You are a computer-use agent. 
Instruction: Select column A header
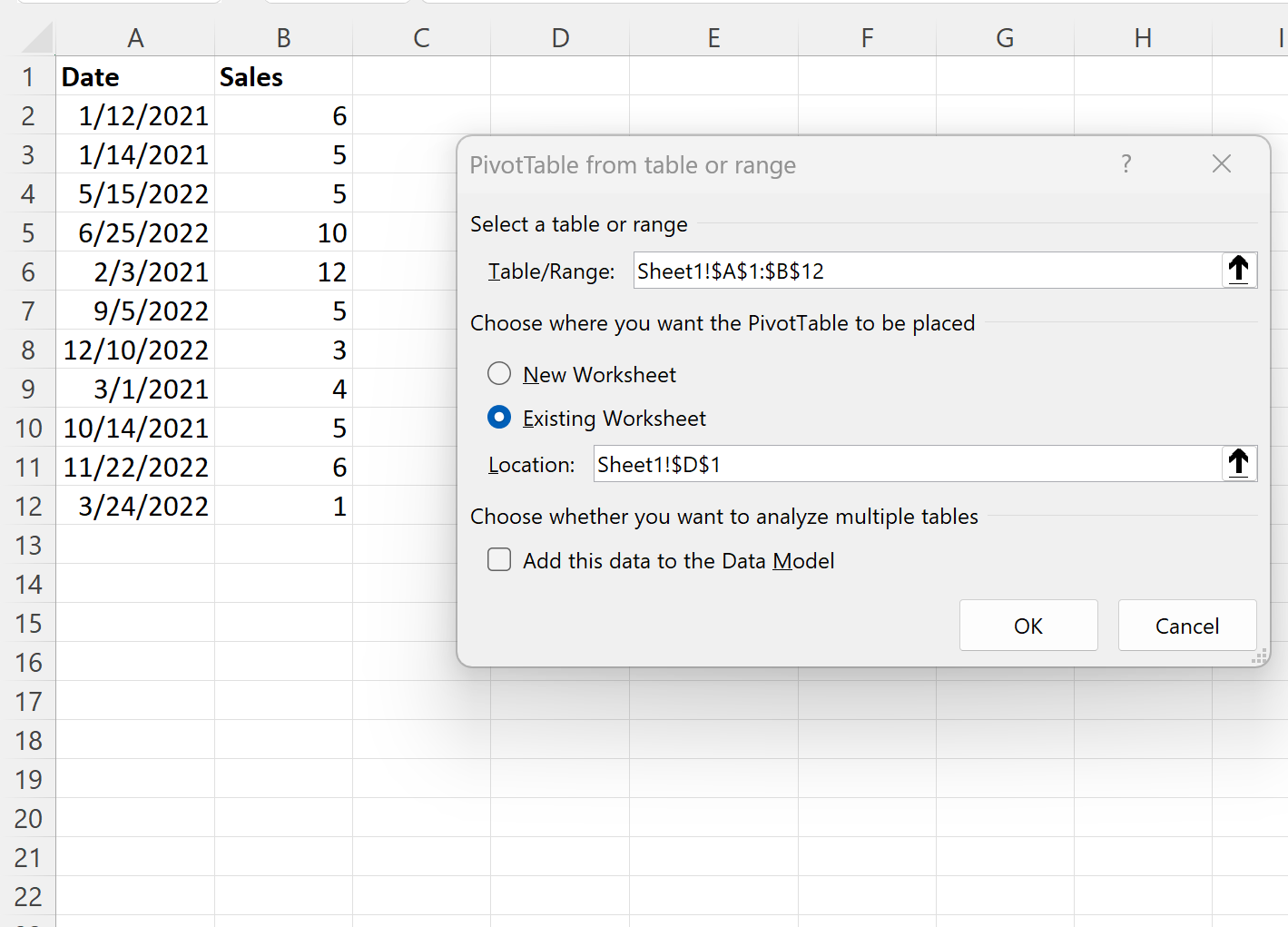coord(135,38)
